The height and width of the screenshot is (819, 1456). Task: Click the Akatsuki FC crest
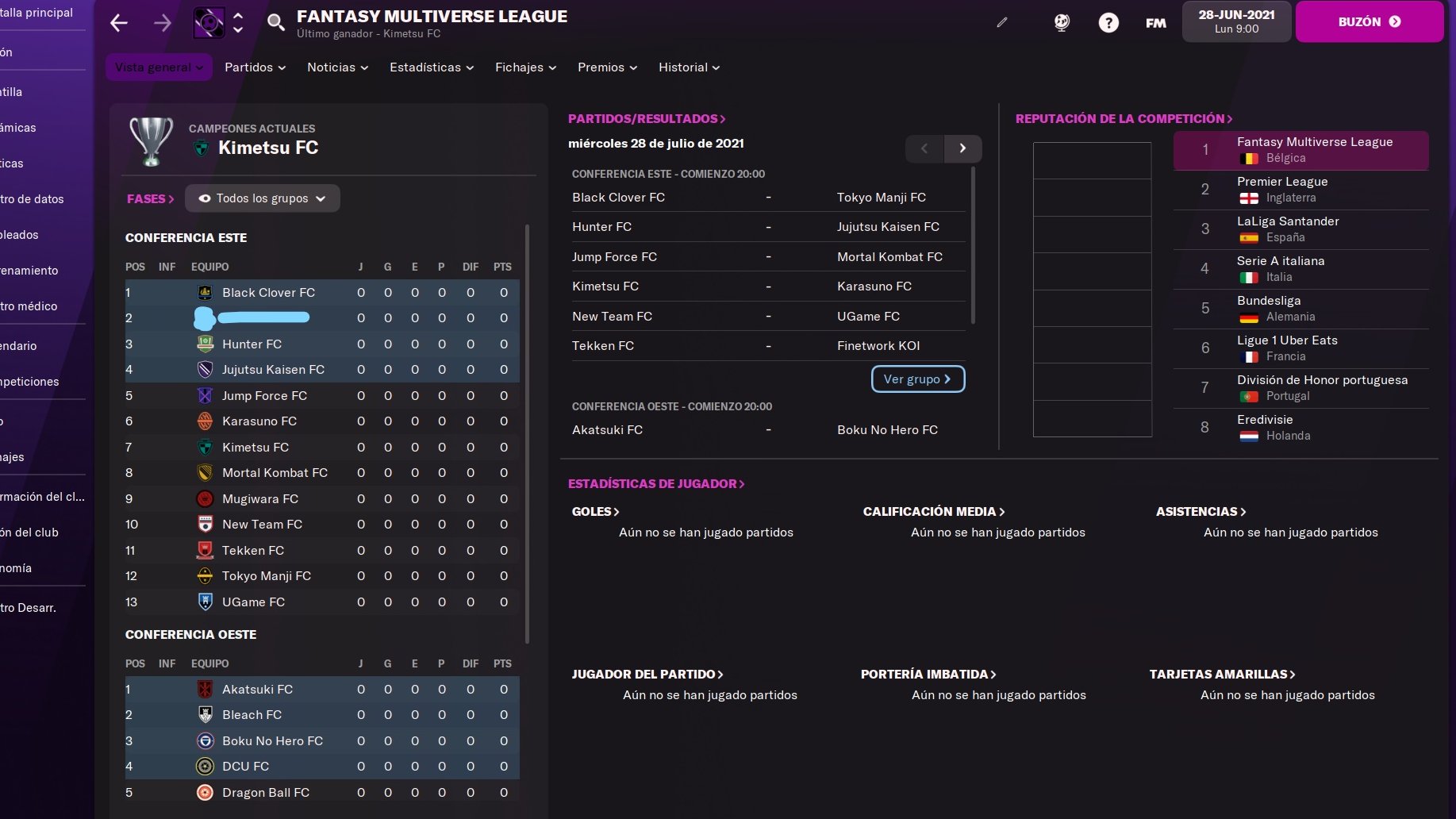point(205,690)
